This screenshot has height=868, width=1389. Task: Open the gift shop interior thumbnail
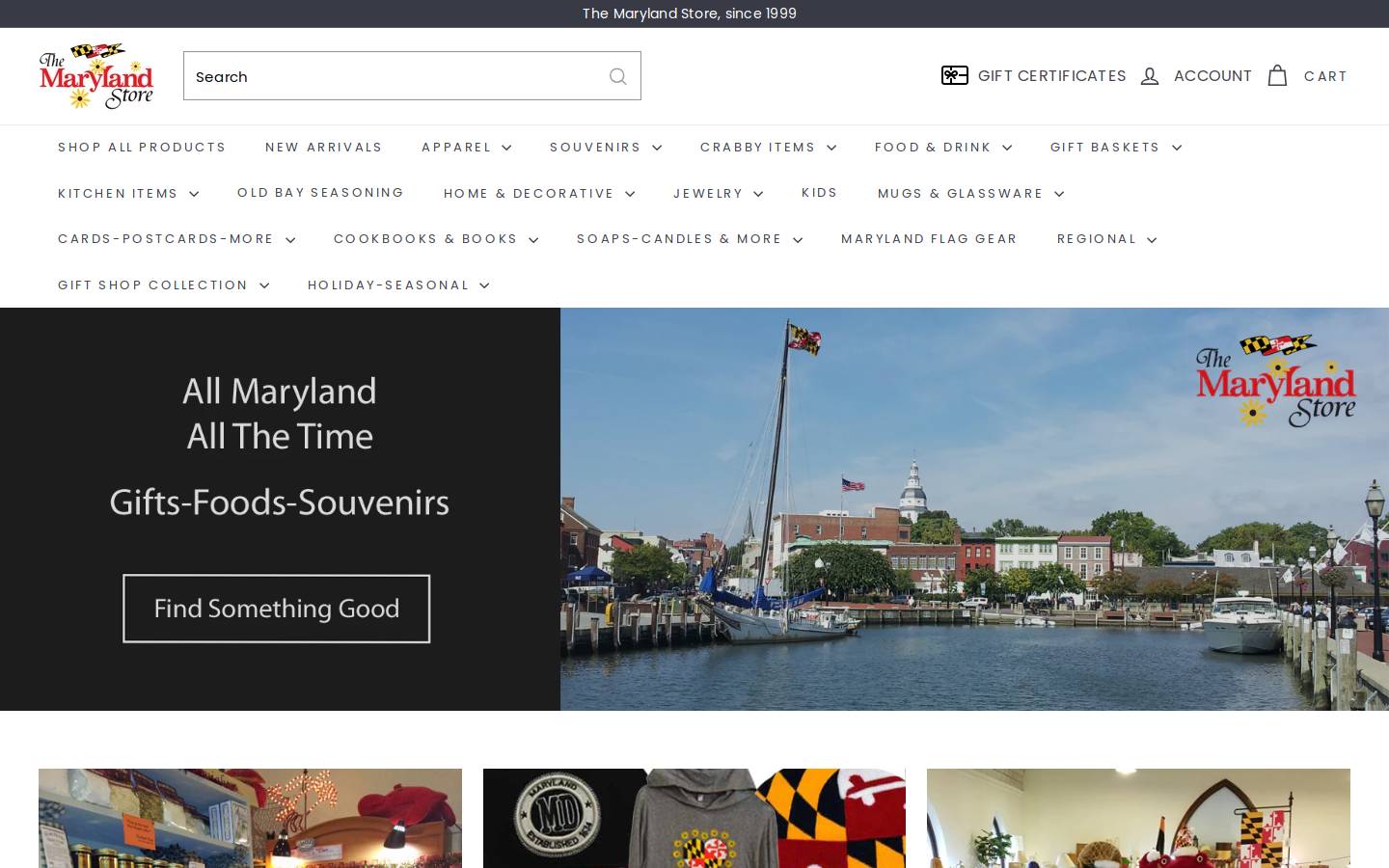tap(1138, 818)
